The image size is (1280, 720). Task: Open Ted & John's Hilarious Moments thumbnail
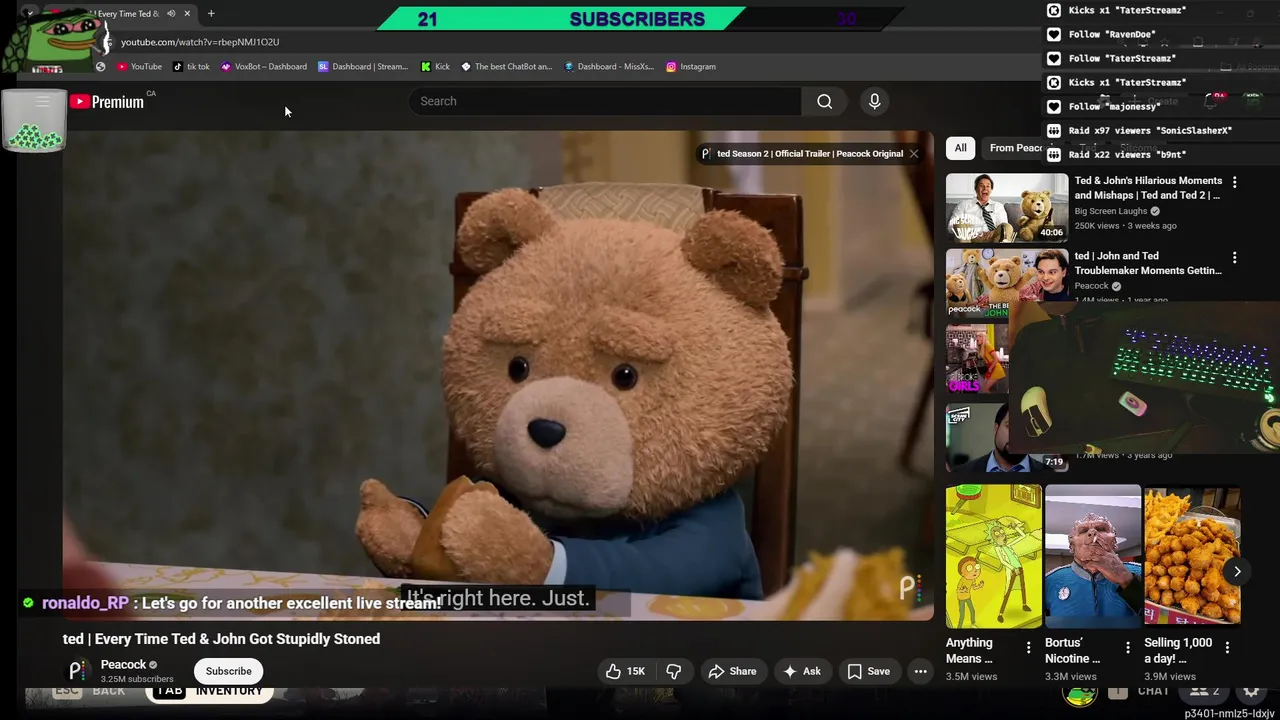tap(1007, 207)
